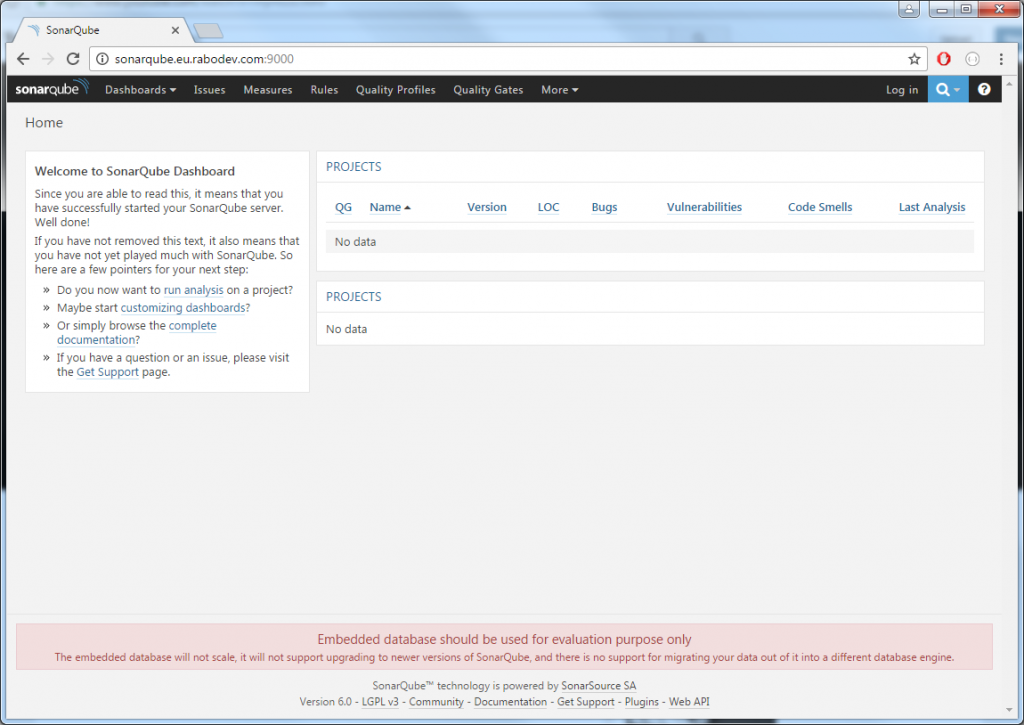Click the Log in link
Screen dimensions: 1024x725
(902, 89)
